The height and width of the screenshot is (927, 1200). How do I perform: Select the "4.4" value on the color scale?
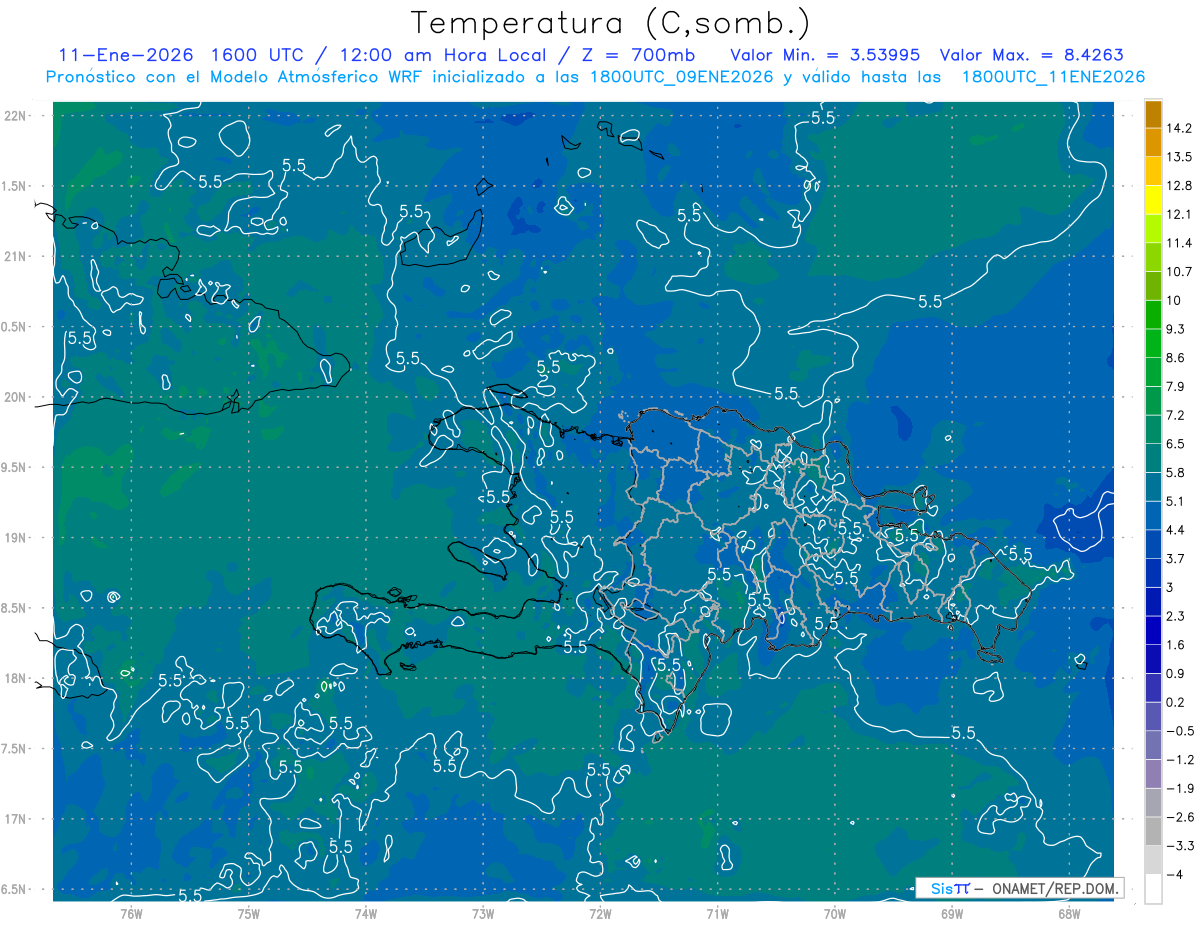(1177, 530)
